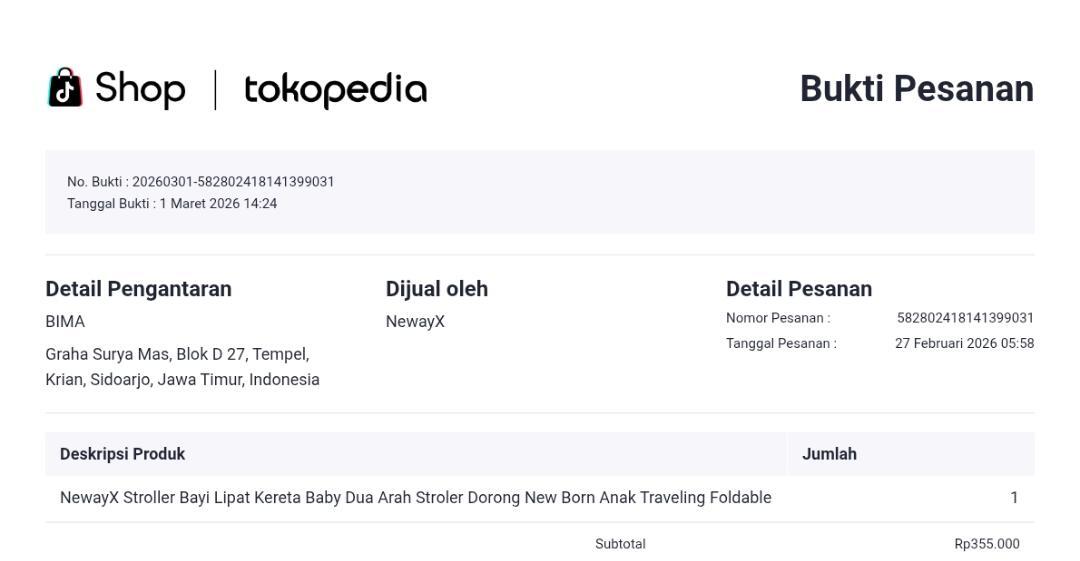
Task: Click the Tanggal Bukti date line
Action: (172, 204)
